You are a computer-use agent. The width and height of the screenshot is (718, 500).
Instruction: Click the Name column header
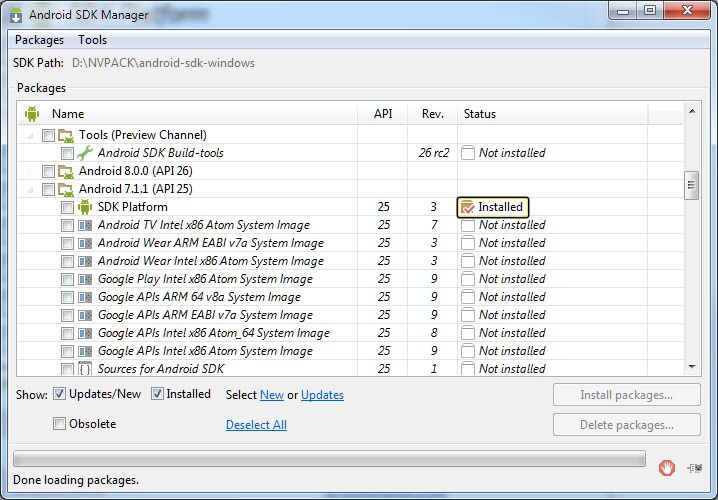[188, 114]
